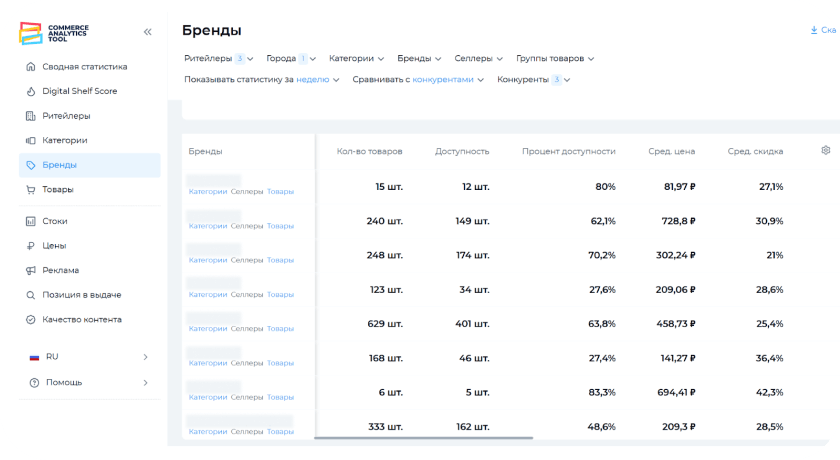Open Качество контента section

pyautogui.click(x=82, y=320)
